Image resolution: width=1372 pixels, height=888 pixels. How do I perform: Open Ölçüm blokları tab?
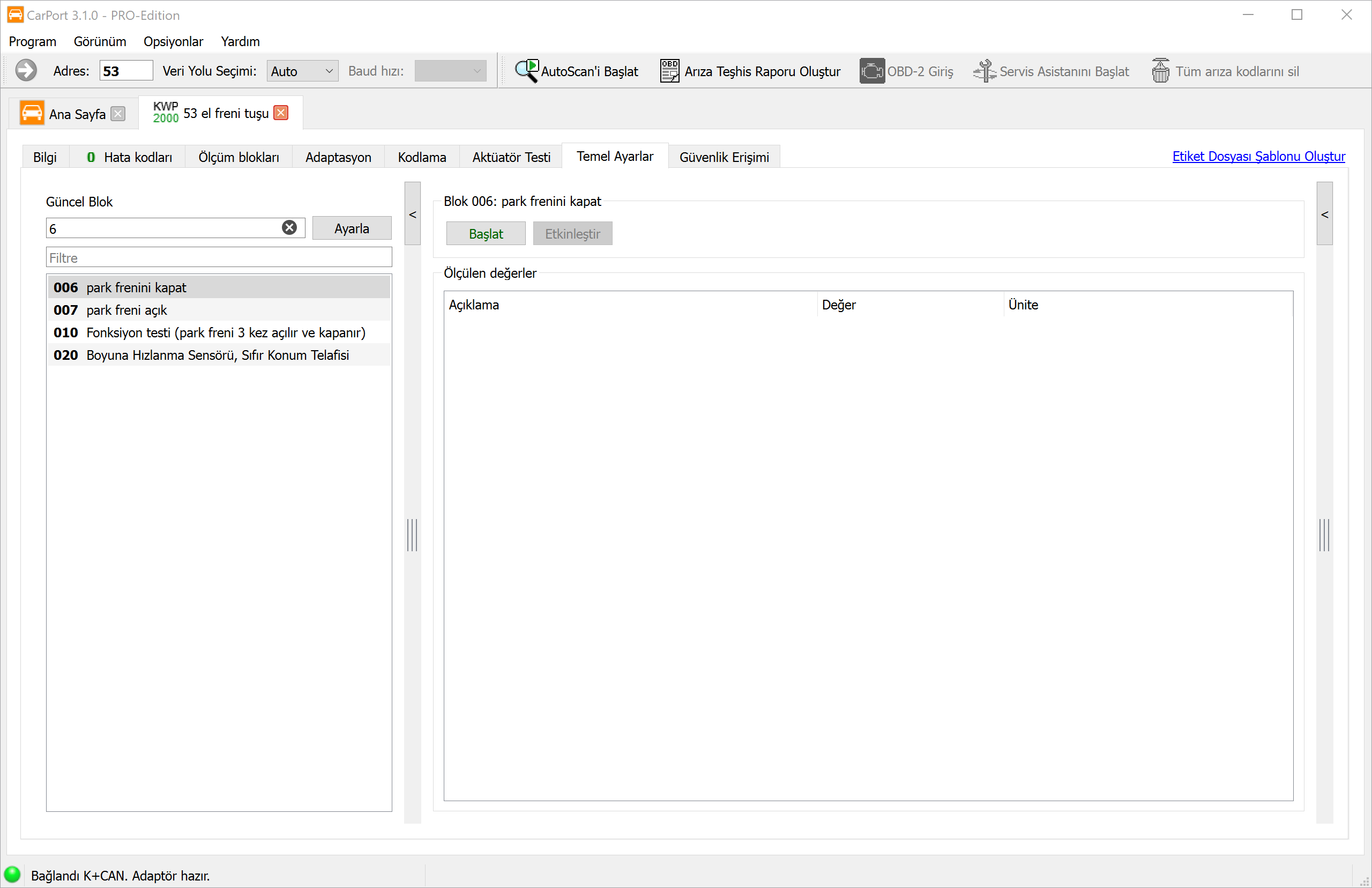point(239,157)
